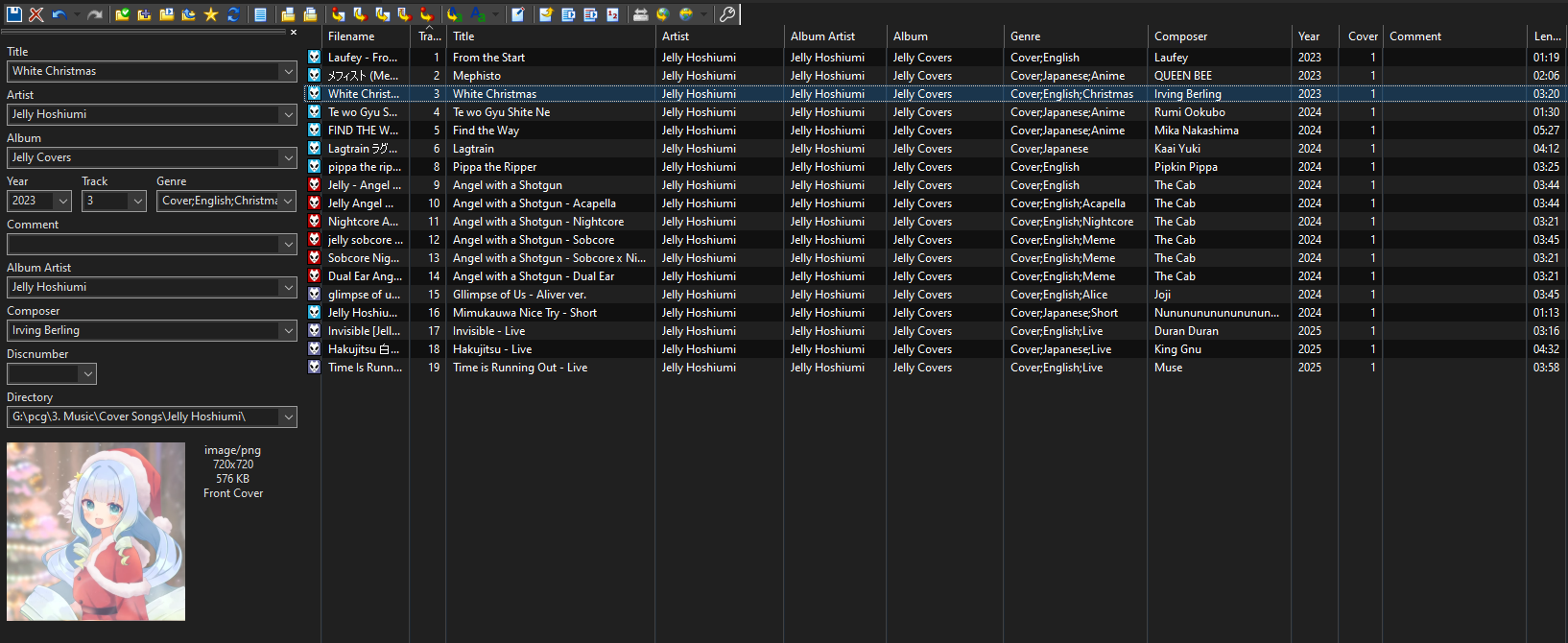
Task: Click the Save tag floppy disk icon
Action: pos(14,14)
